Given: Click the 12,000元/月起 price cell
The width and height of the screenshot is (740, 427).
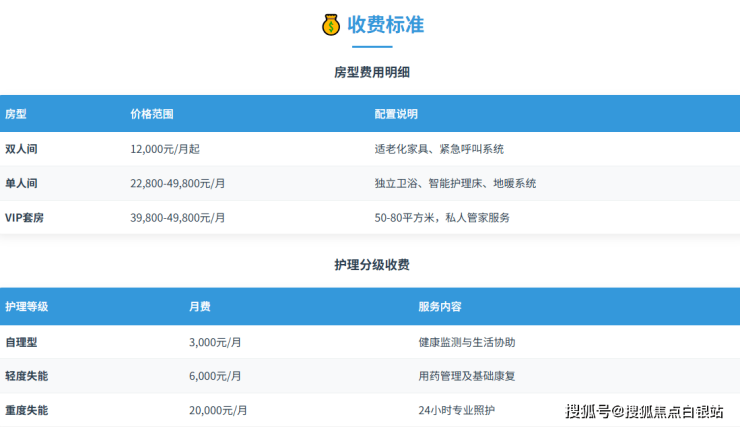Looking at the screenshot, I should 165,149.
